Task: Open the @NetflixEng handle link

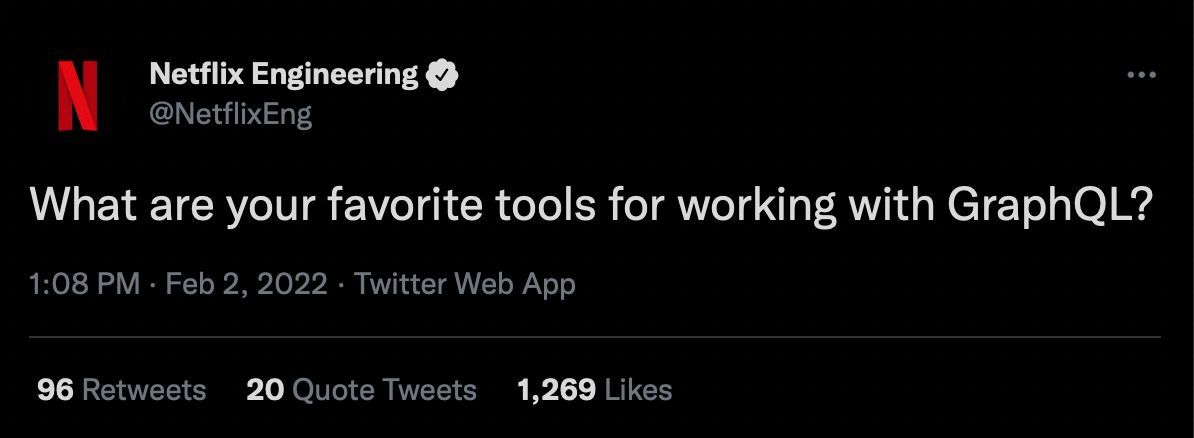Action: [x=231, y=113]
